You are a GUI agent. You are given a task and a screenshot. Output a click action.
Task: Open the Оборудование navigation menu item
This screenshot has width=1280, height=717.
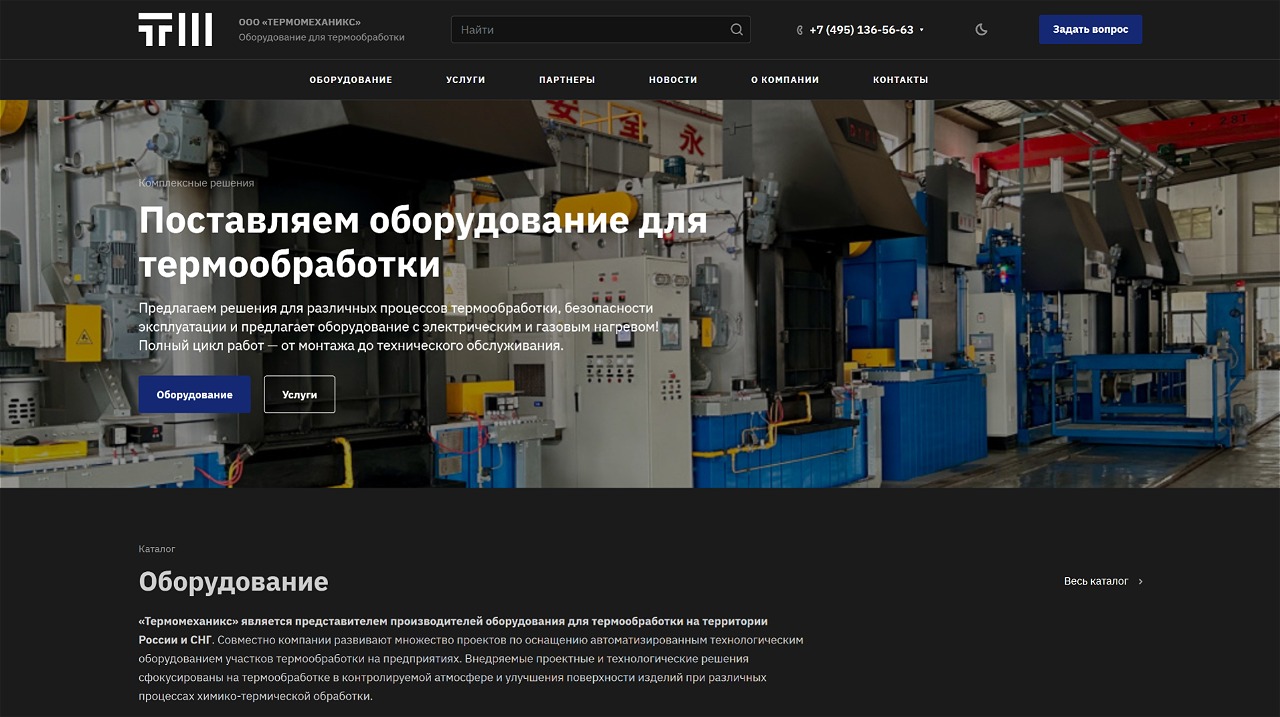click(x=350, y=80)
